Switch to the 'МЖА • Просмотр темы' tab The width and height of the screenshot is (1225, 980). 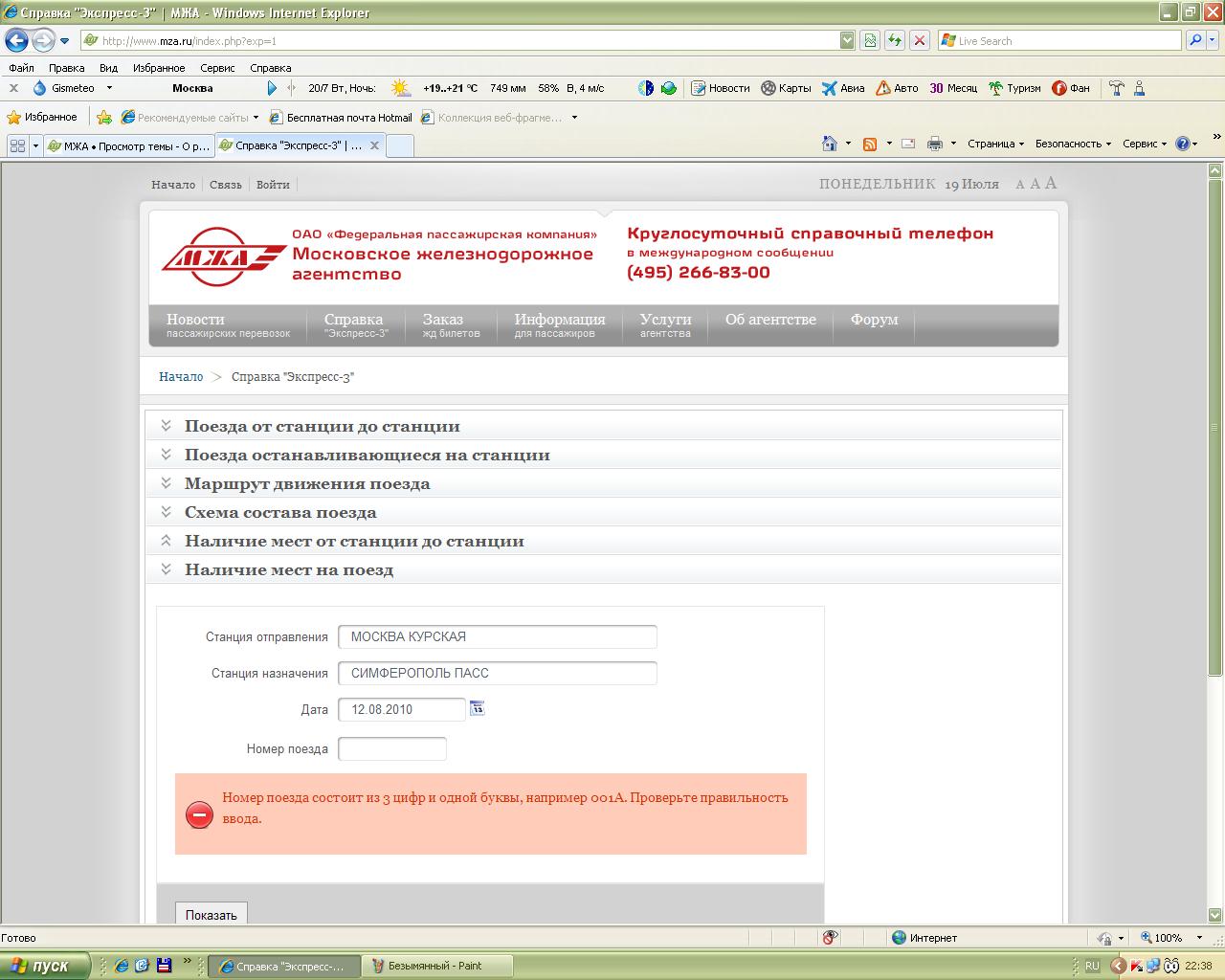click(127, 145)
